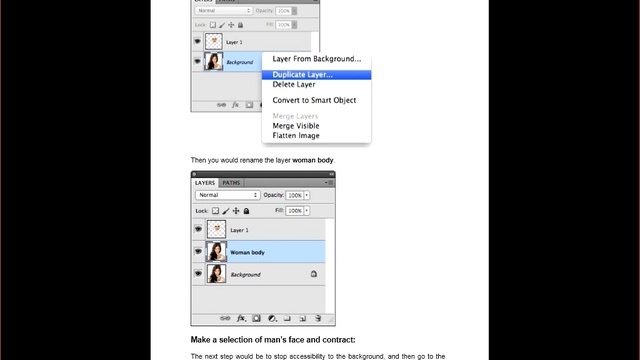Click Link layers icon in context-menu panel
640x360 pixels.
[221, 105]
